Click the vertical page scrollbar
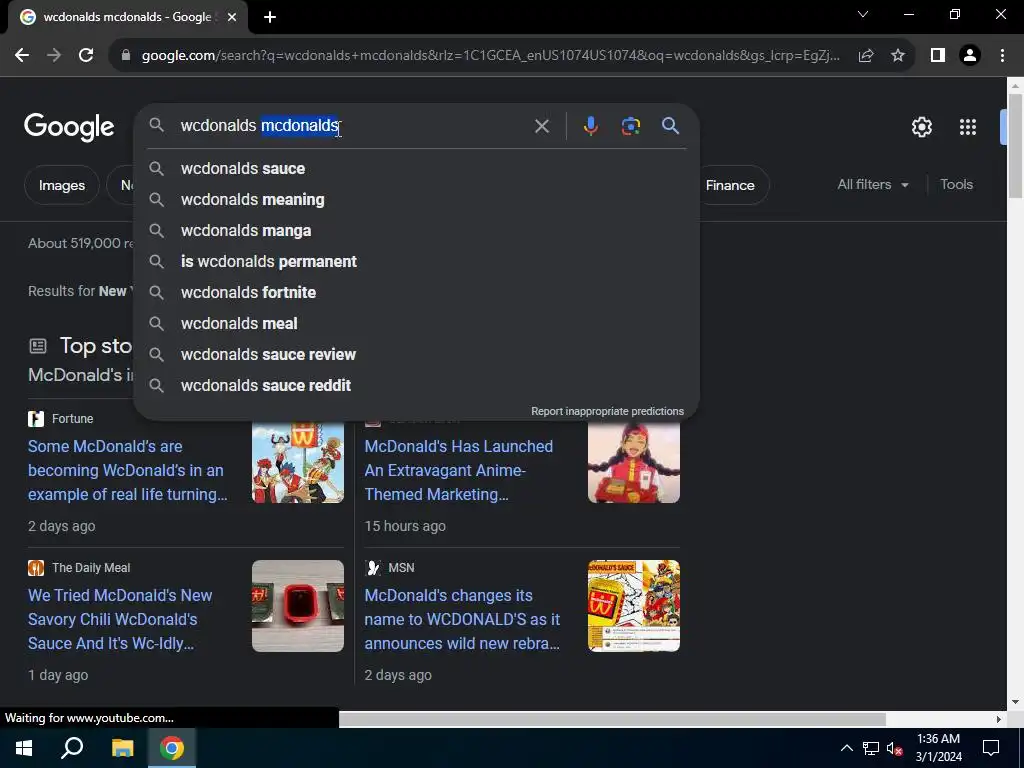The height and width of the screenshot is (768, 1024). [1015, 146]
